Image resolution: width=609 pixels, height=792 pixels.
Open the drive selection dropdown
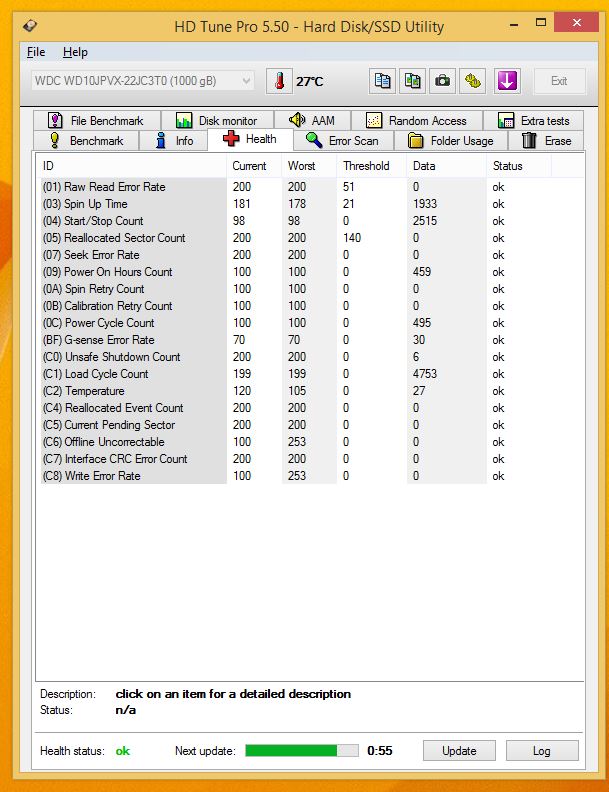(x=143, y=81)
